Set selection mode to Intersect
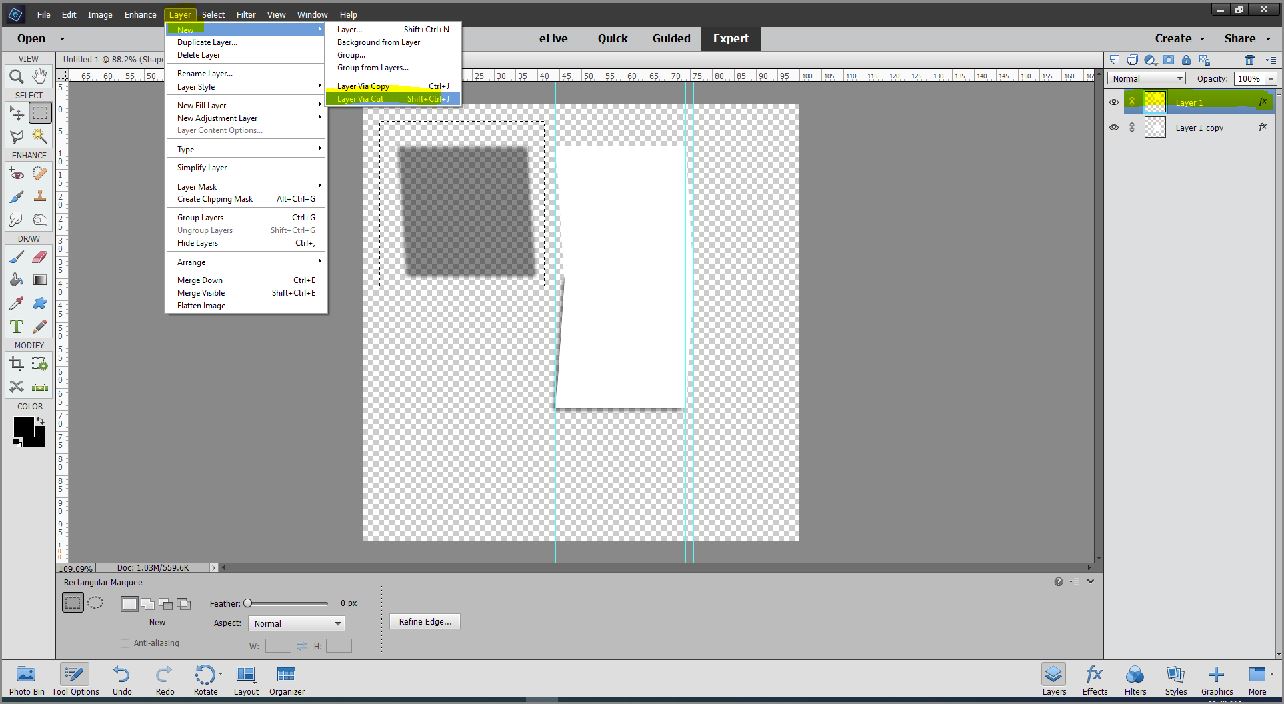Viewport: 1284px width, 704px height. (185, 604)
